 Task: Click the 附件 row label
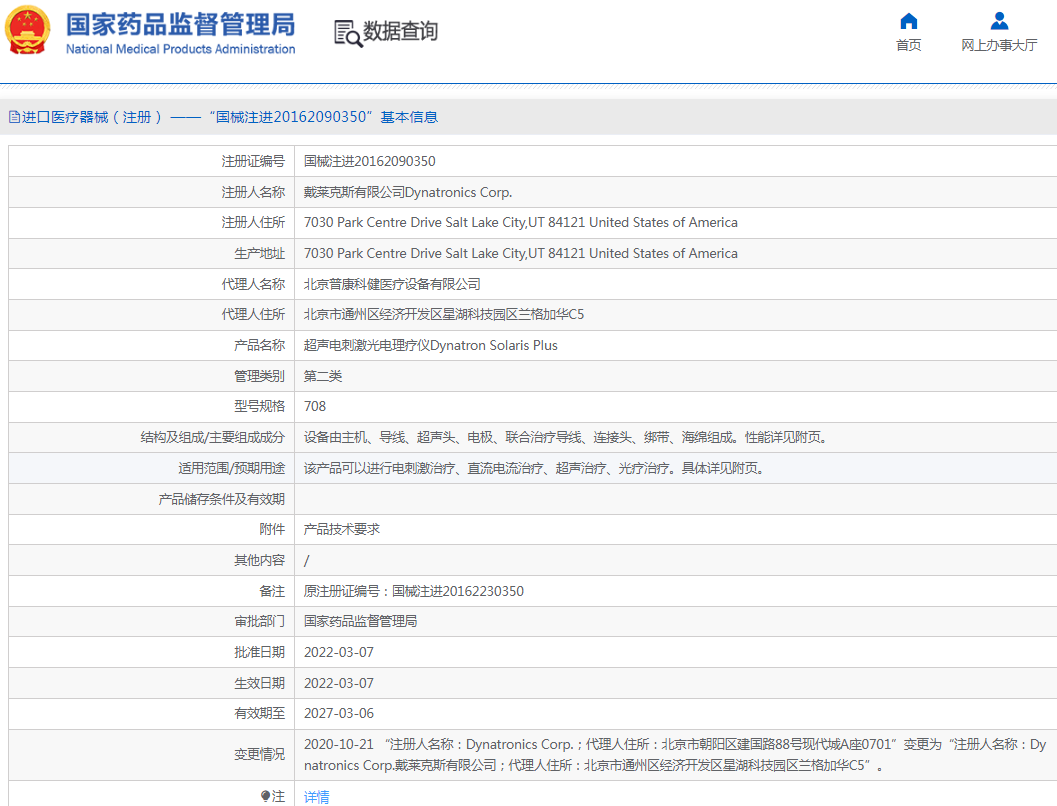point(272,530)
